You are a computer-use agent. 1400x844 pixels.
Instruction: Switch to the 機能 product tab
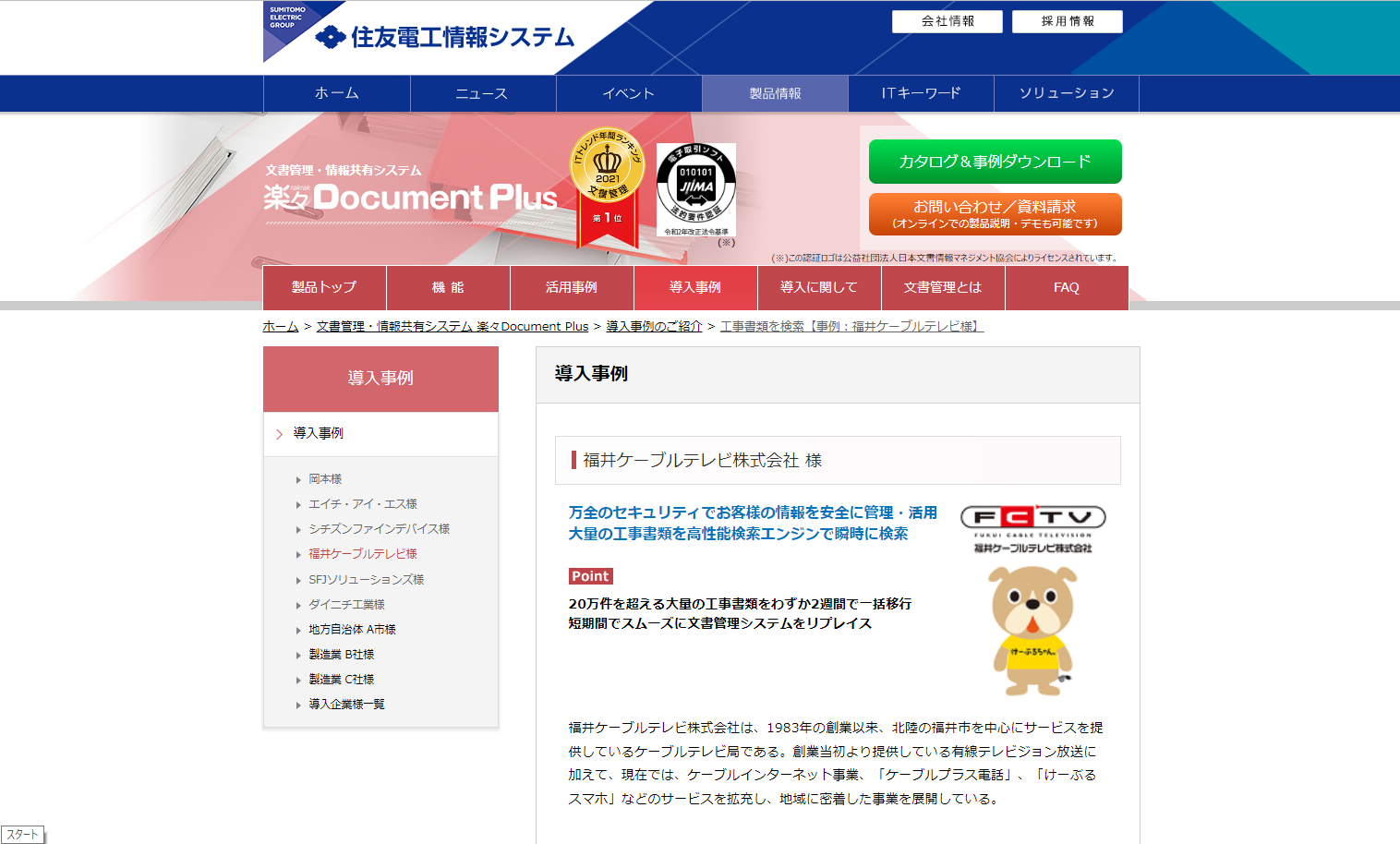(448, 287)
